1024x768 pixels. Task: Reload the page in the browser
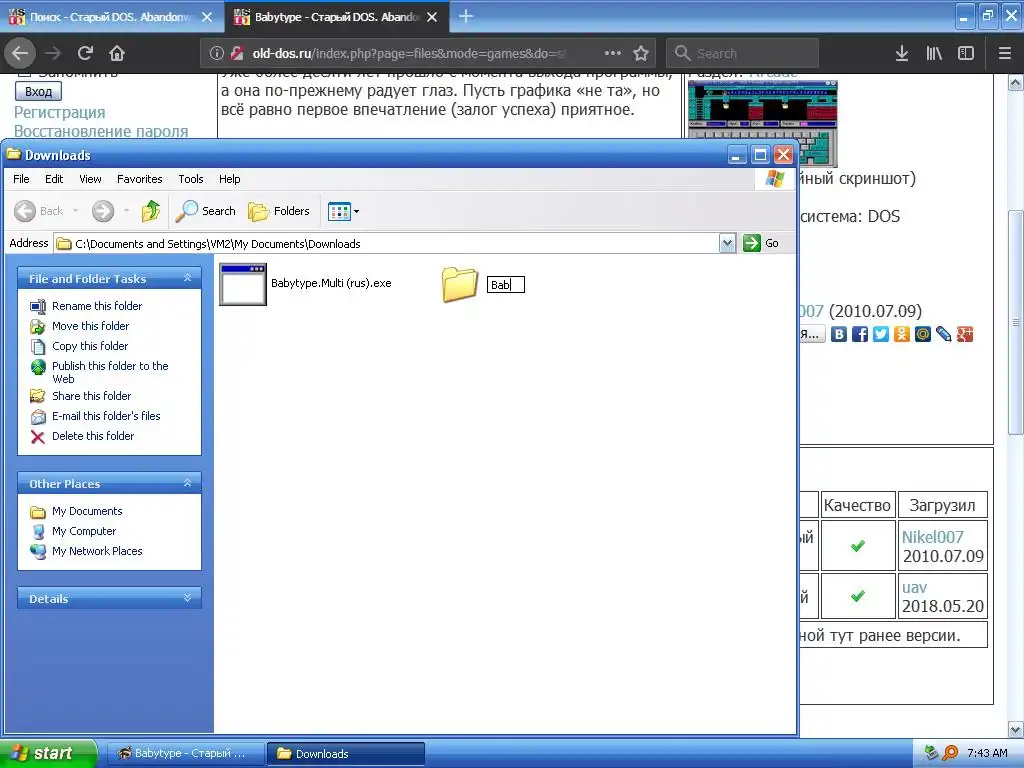pos(85,53)
